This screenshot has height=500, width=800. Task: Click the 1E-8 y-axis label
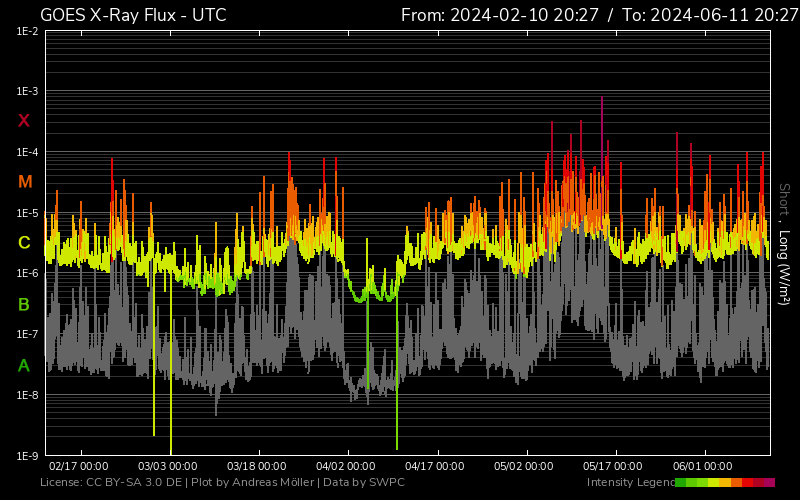(x=27, y=395)
